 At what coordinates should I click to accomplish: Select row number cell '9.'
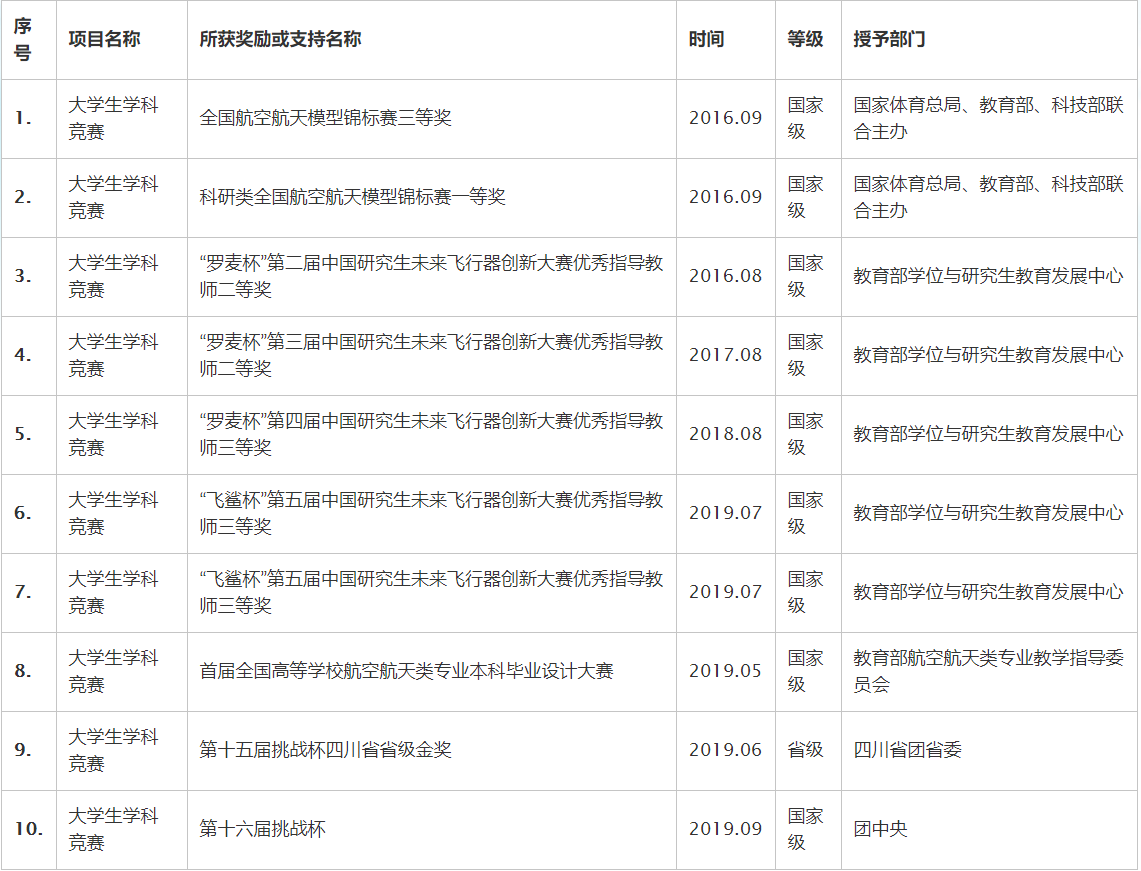tap(28, 751)
